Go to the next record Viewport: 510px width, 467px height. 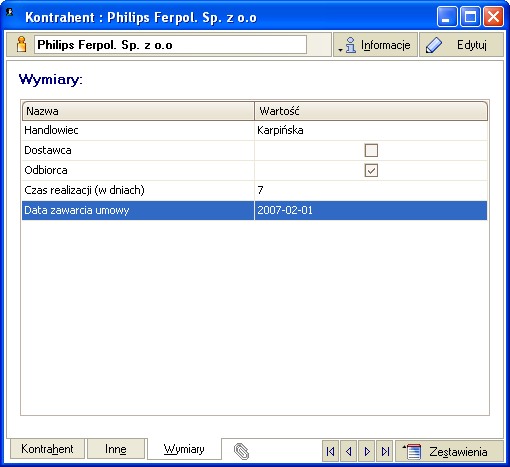tap(367, 452)
